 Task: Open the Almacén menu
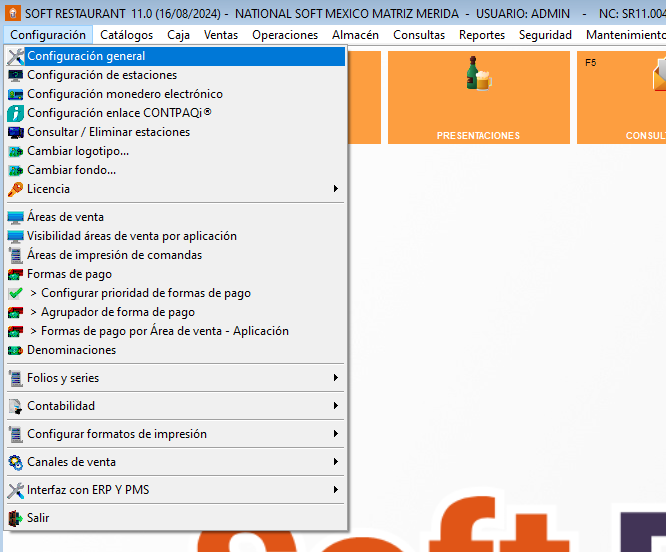(x=356, y=35)
